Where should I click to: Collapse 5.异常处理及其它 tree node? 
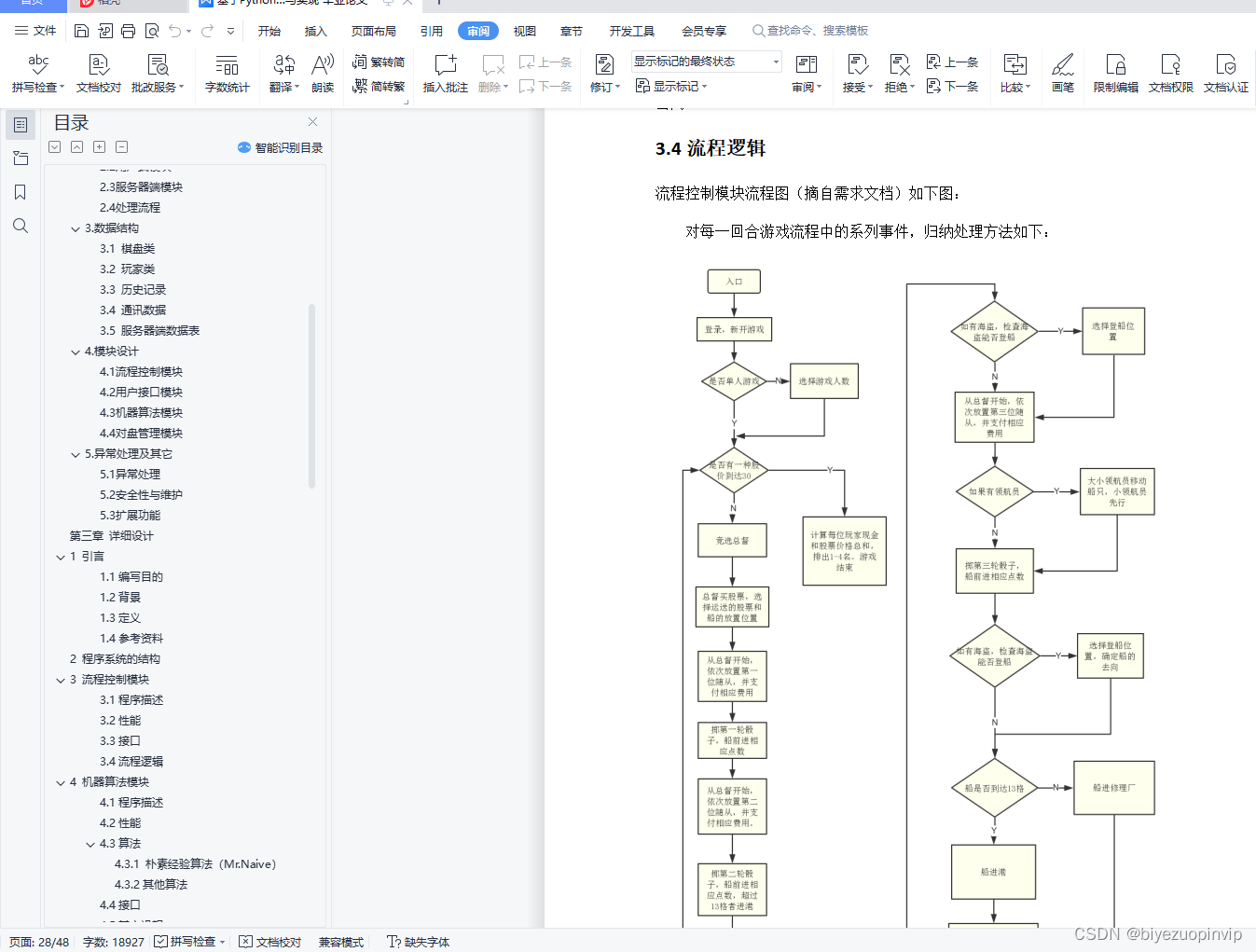tap(76, 454)
